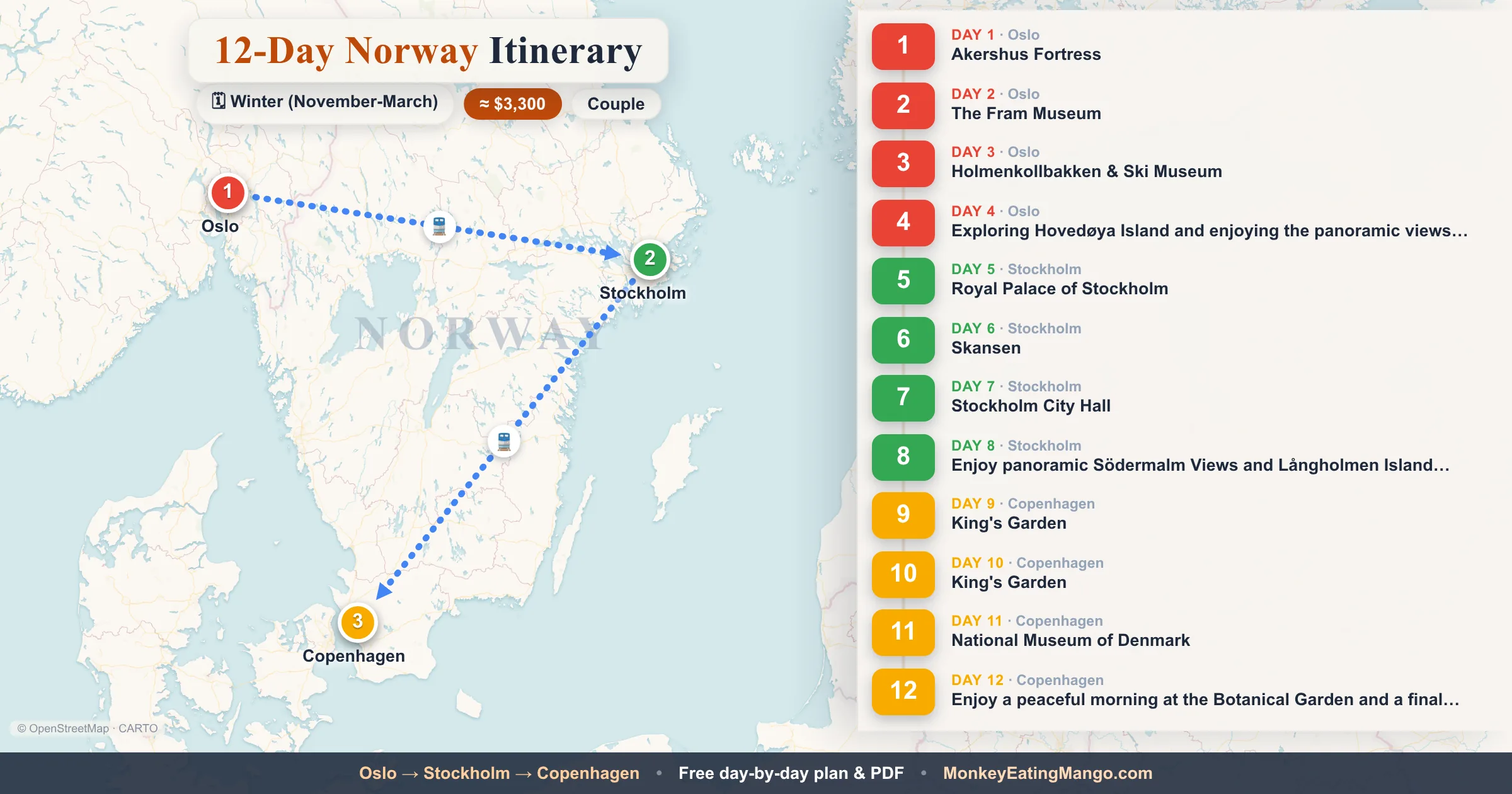
Task: Select the yellow Day 12 number badge
Action: tap(903, 691)
